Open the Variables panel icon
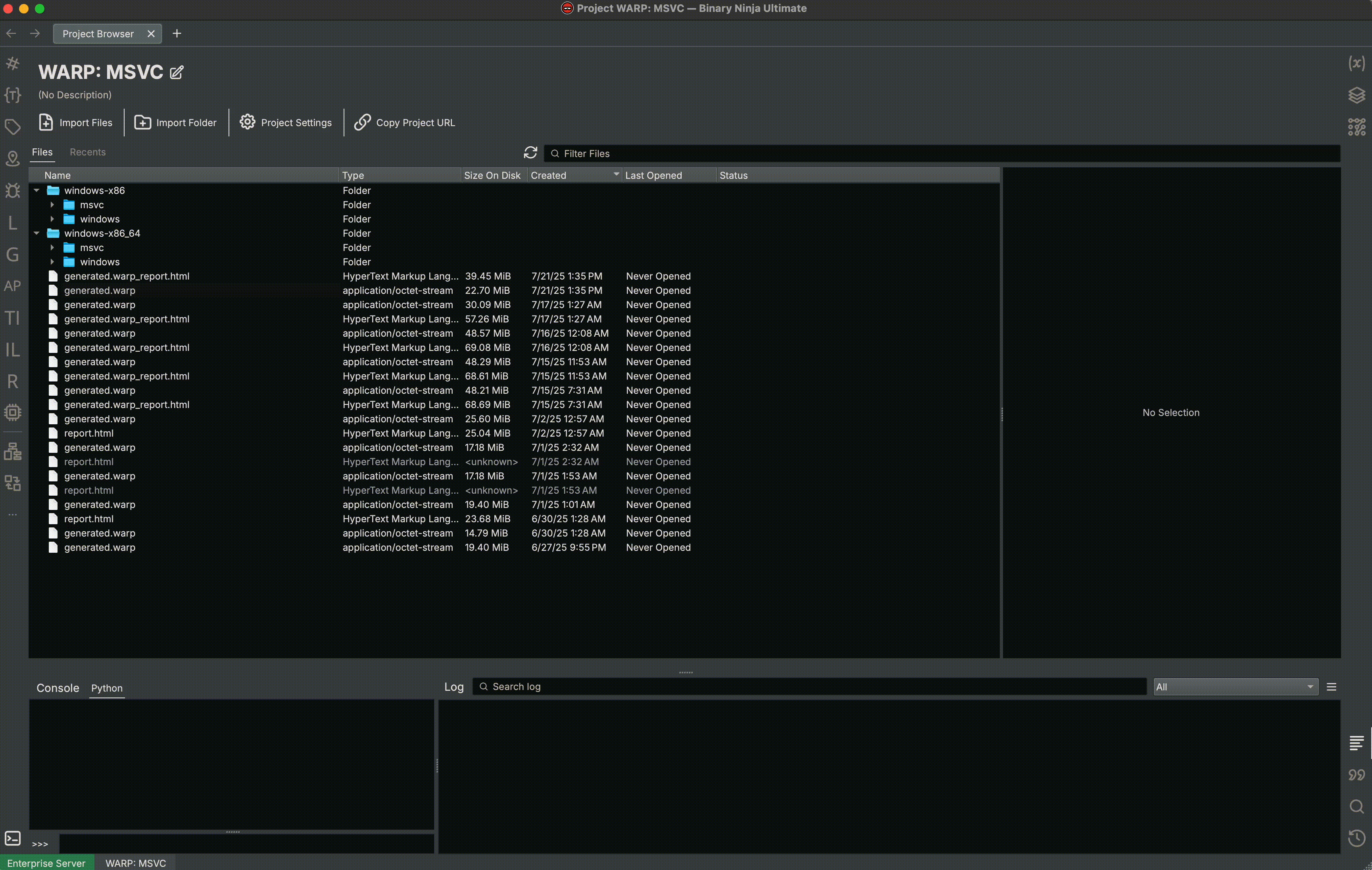Image resolution: width=1372 pixels, height=870 pixels. [1357, 63]
